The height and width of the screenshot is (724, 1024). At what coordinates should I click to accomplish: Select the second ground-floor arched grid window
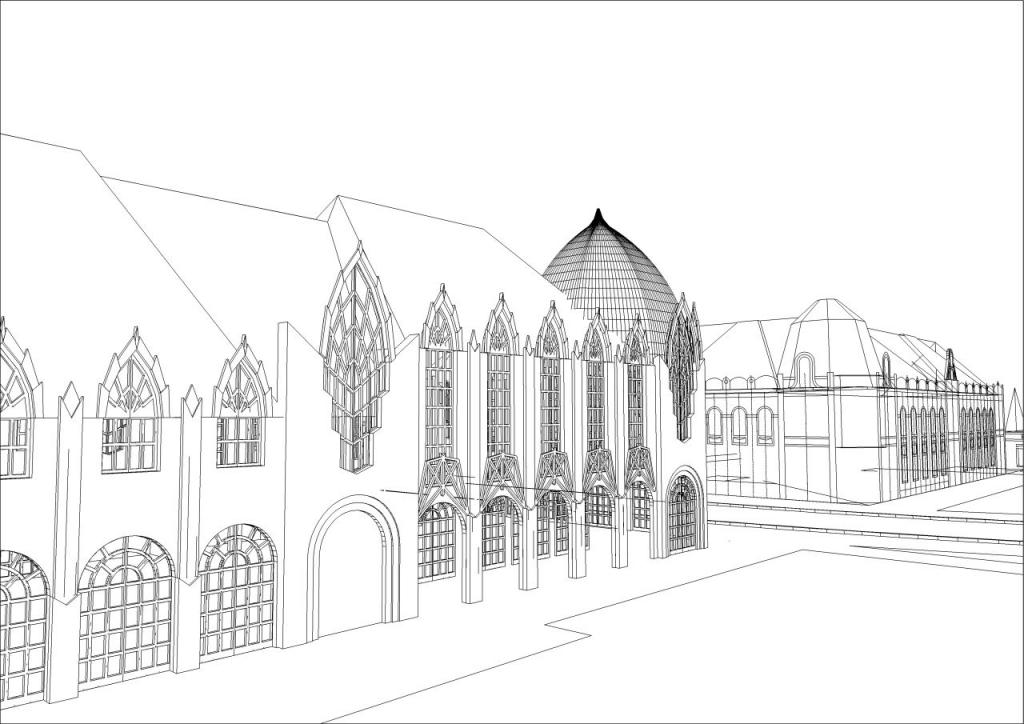tap(125, 612)
